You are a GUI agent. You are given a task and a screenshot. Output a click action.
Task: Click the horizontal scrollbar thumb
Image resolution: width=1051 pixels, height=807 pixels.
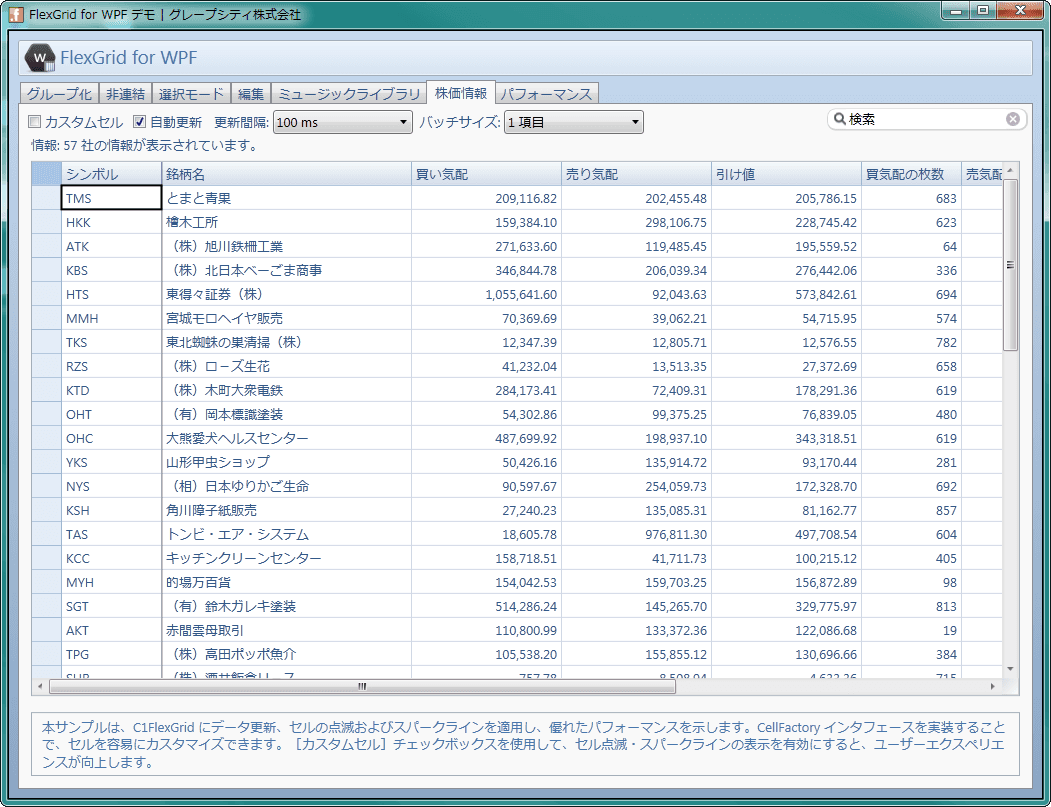tap(363, 686)
